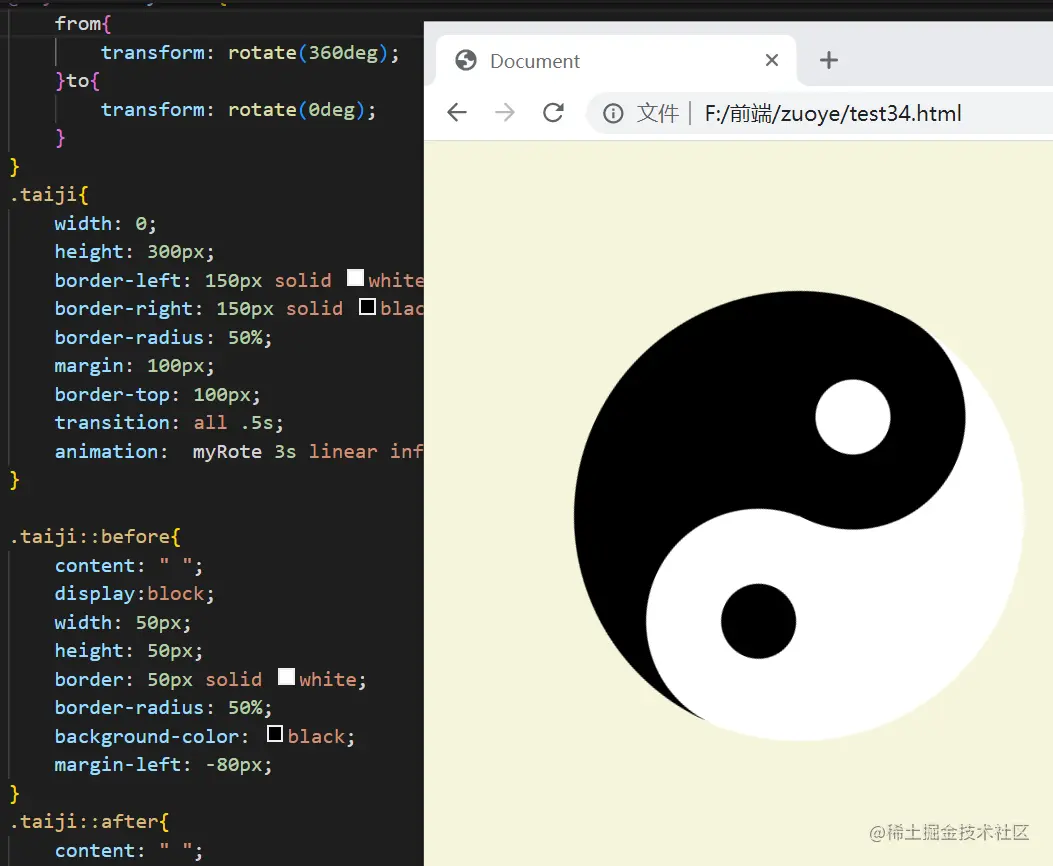This screenshot has width=1053, height=866.
Task: Select the Document tab
Action: tap(616, 61)
